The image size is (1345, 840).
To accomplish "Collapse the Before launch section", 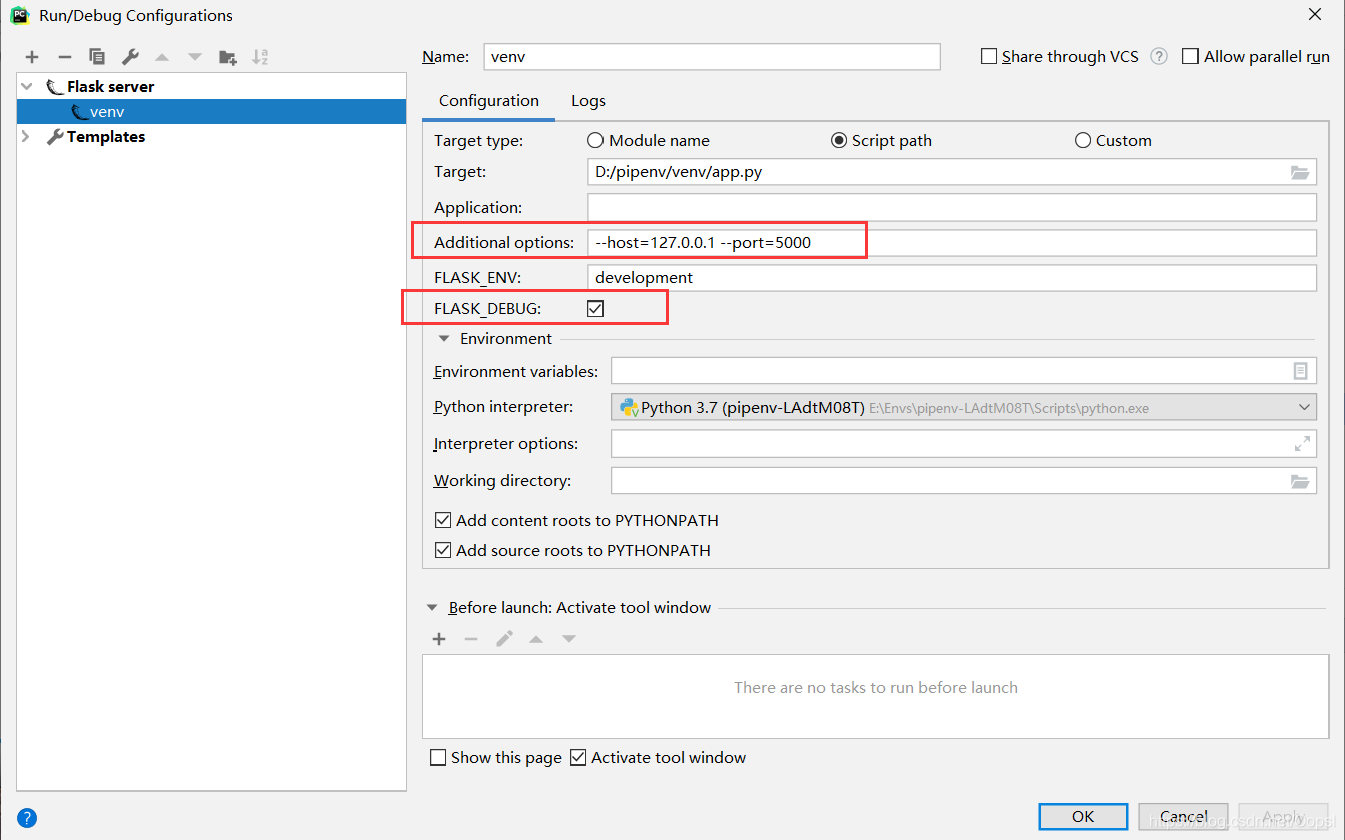I will tap(432, 608).
